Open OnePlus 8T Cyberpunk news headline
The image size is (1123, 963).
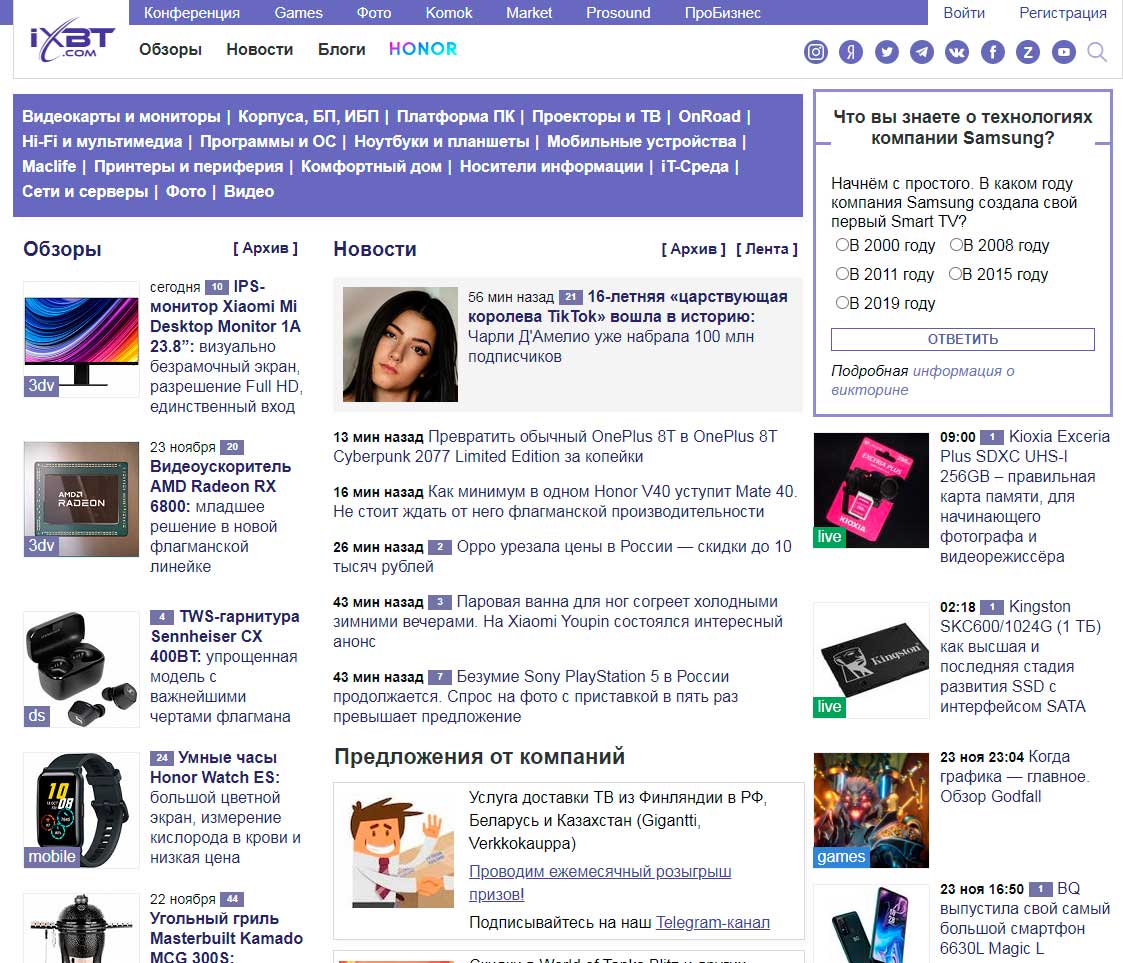tap(555, 446)
